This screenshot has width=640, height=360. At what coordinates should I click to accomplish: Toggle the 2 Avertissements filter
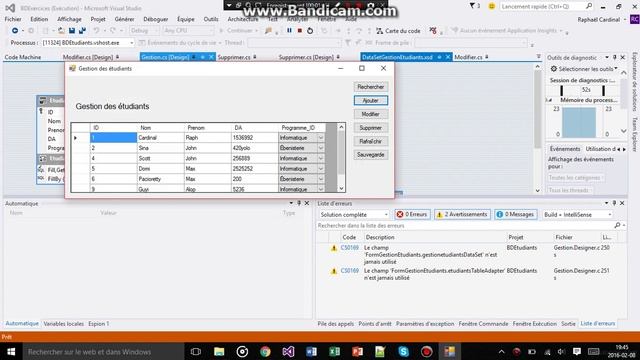pyautogui.click(x=462, y=214)
